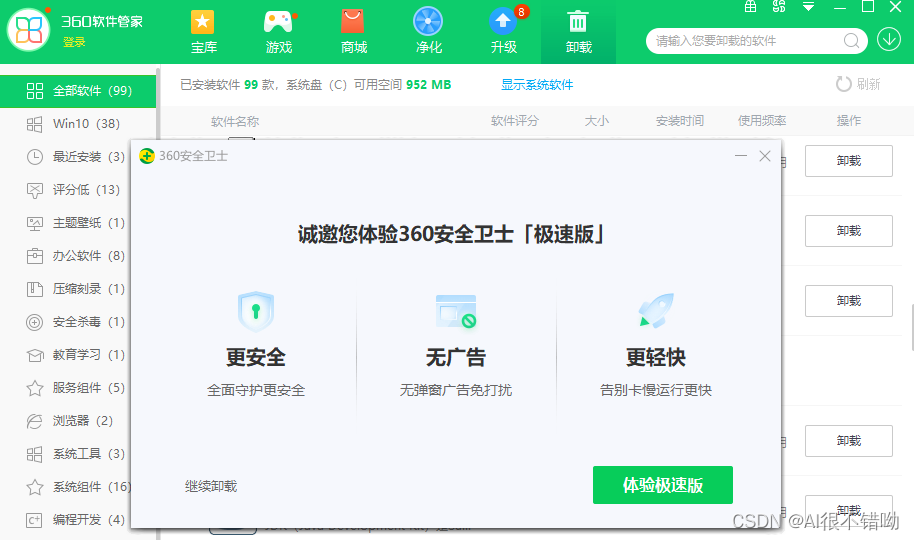Click the skin icon in title bar
The image size is (914, 540).
[779, 6]
